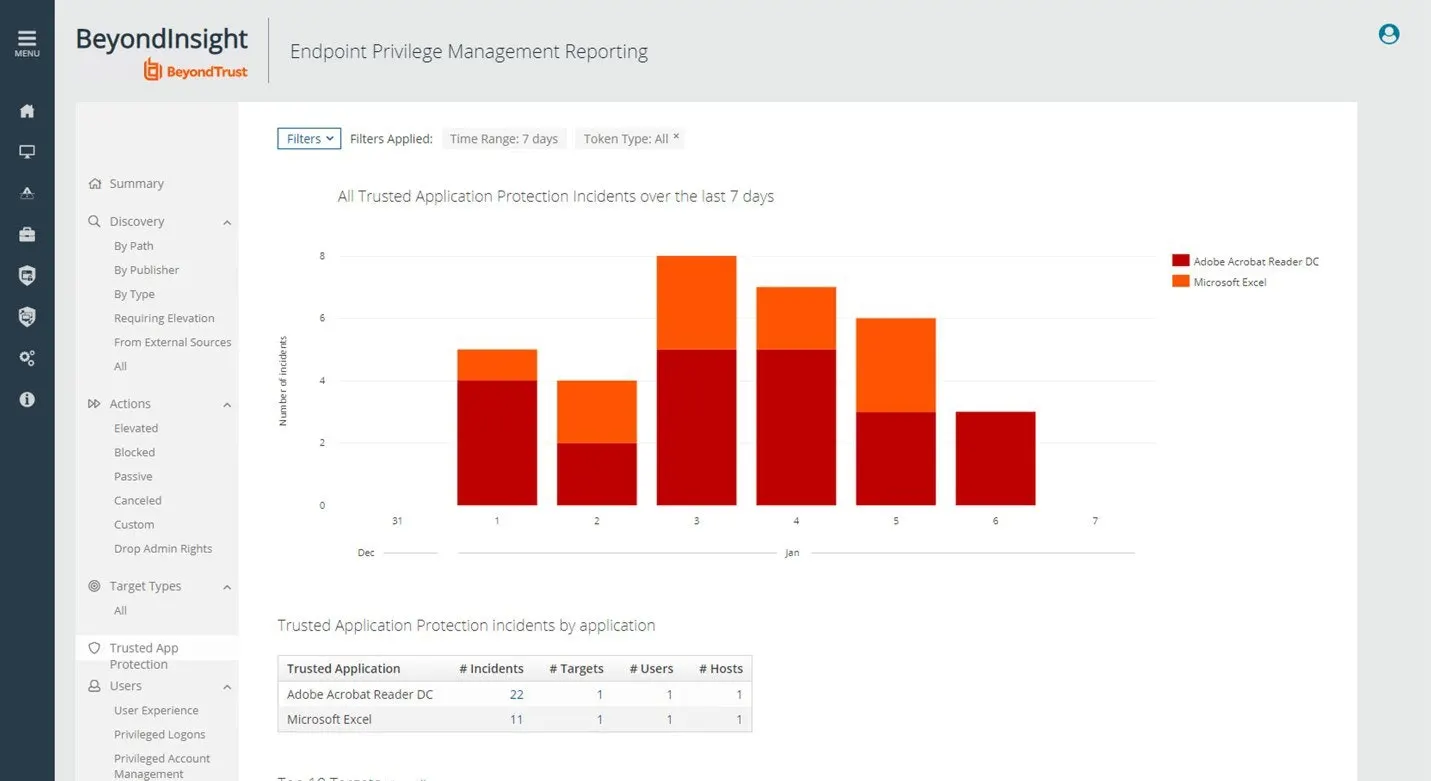This screenshot has height=781, width=1431.
Task: Open Passive actions report
Action: click(133, 476)
